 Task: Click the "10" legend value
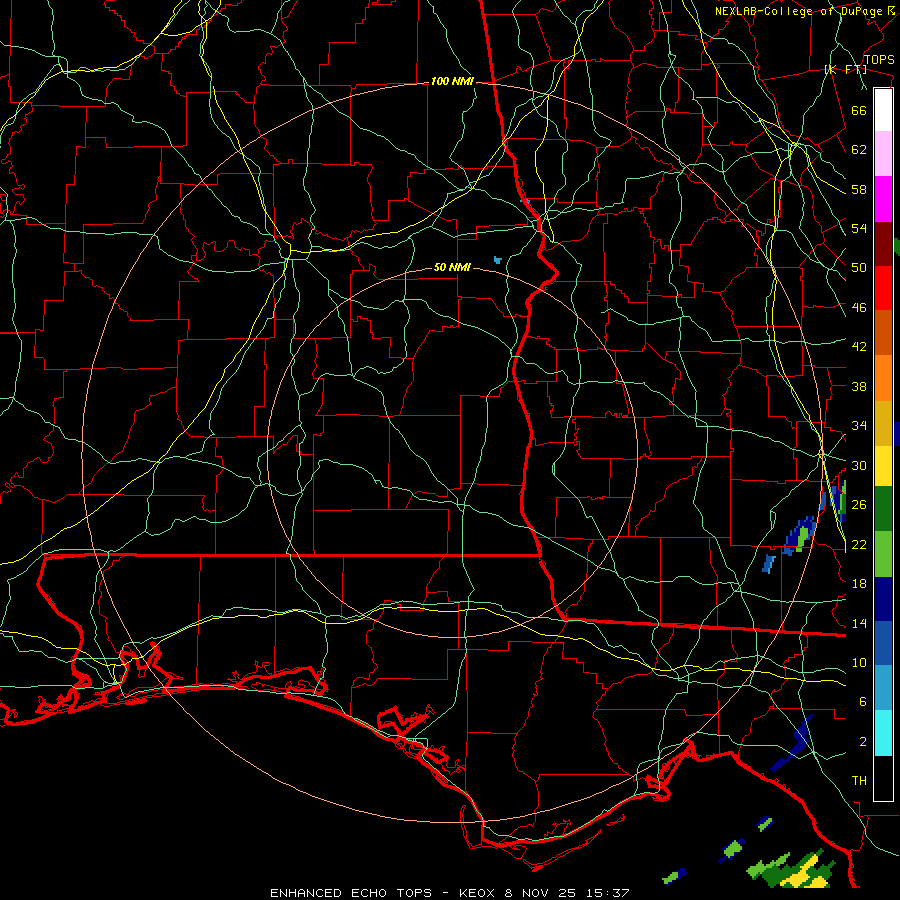[859, 663]
